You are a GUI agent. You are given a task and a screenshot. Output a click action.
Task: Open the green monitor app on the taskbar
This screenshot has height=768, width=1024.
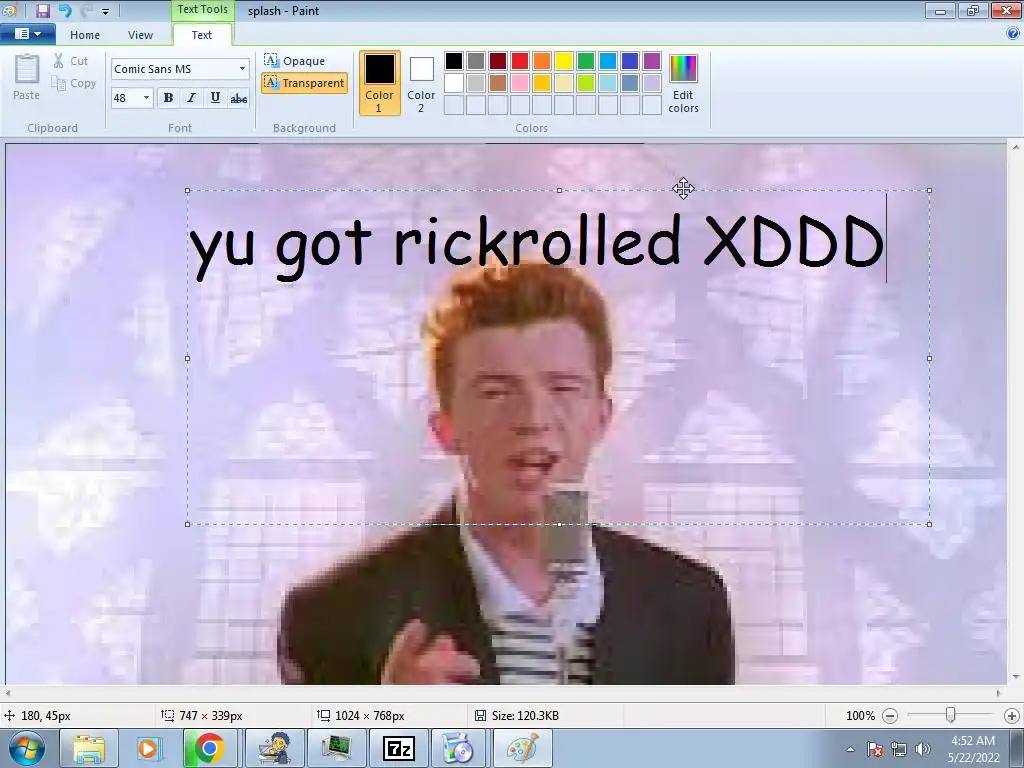pyautogui.click(x=336, y=748)
